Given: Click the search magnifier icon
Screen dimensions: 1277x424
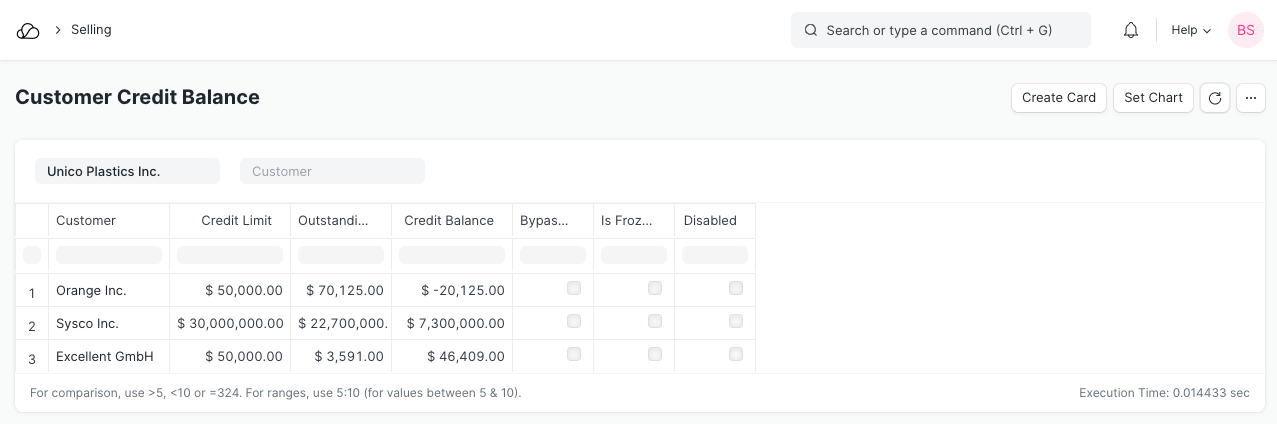Looking at the screenshot, I should click(811, 31).
